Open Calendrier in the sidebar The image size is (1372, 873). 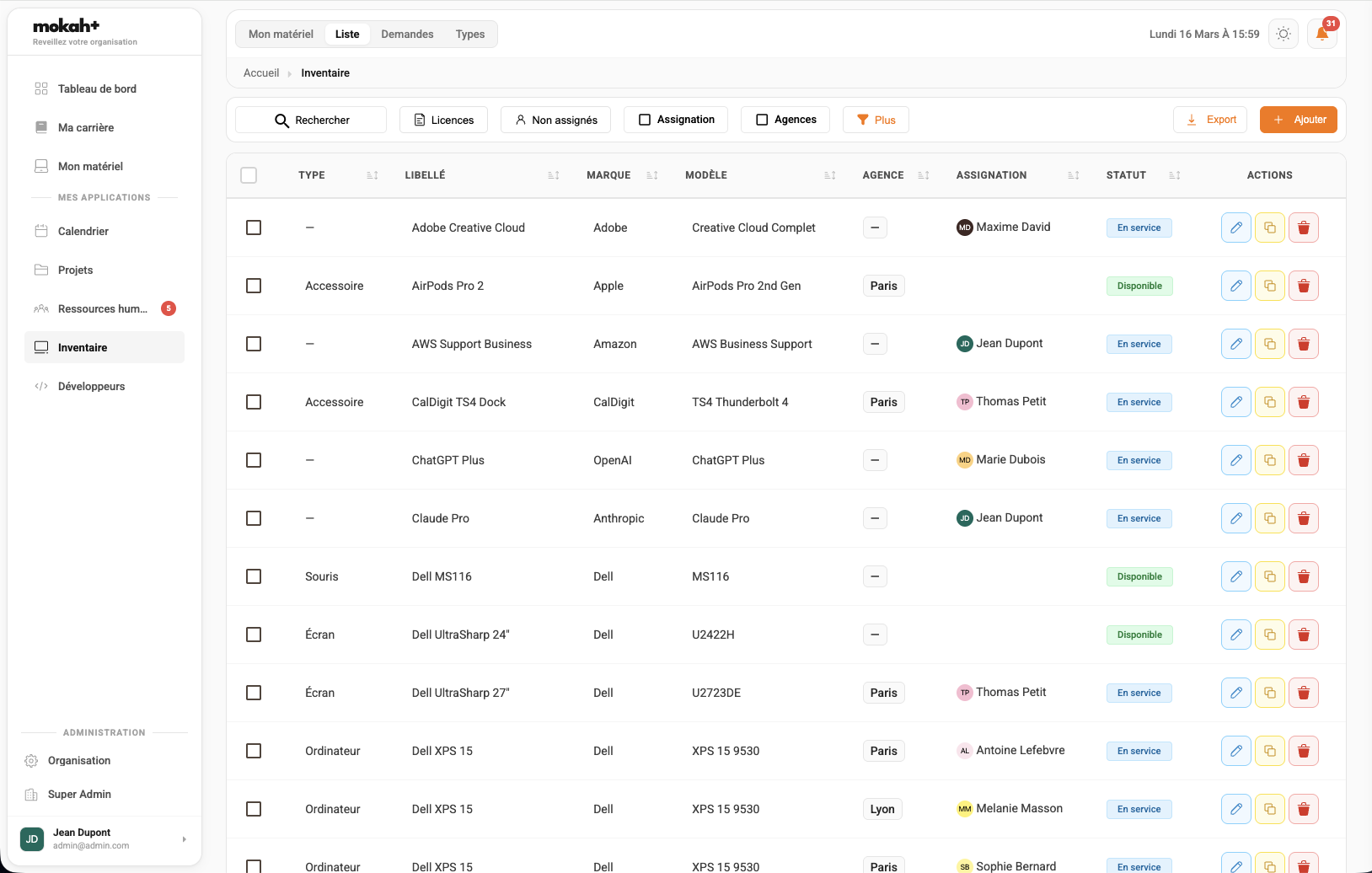click(83, 231)
